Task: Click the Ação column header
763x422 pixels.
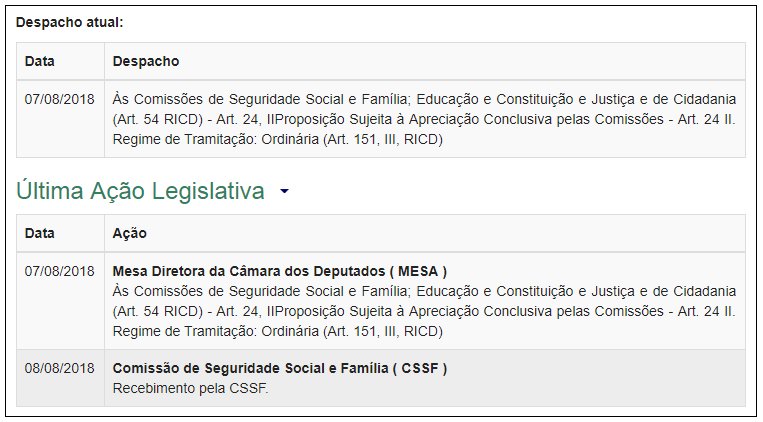Action: pos(130,233)
